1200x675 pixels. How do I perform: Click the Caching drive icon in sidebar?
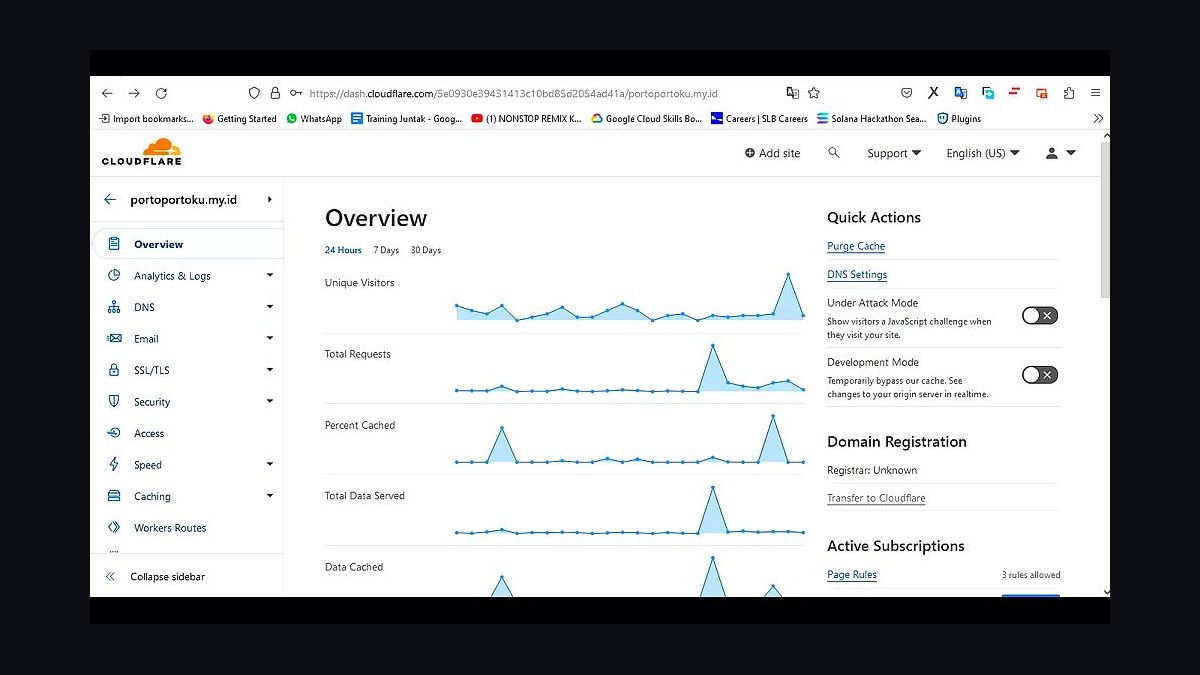click(114, 496)
